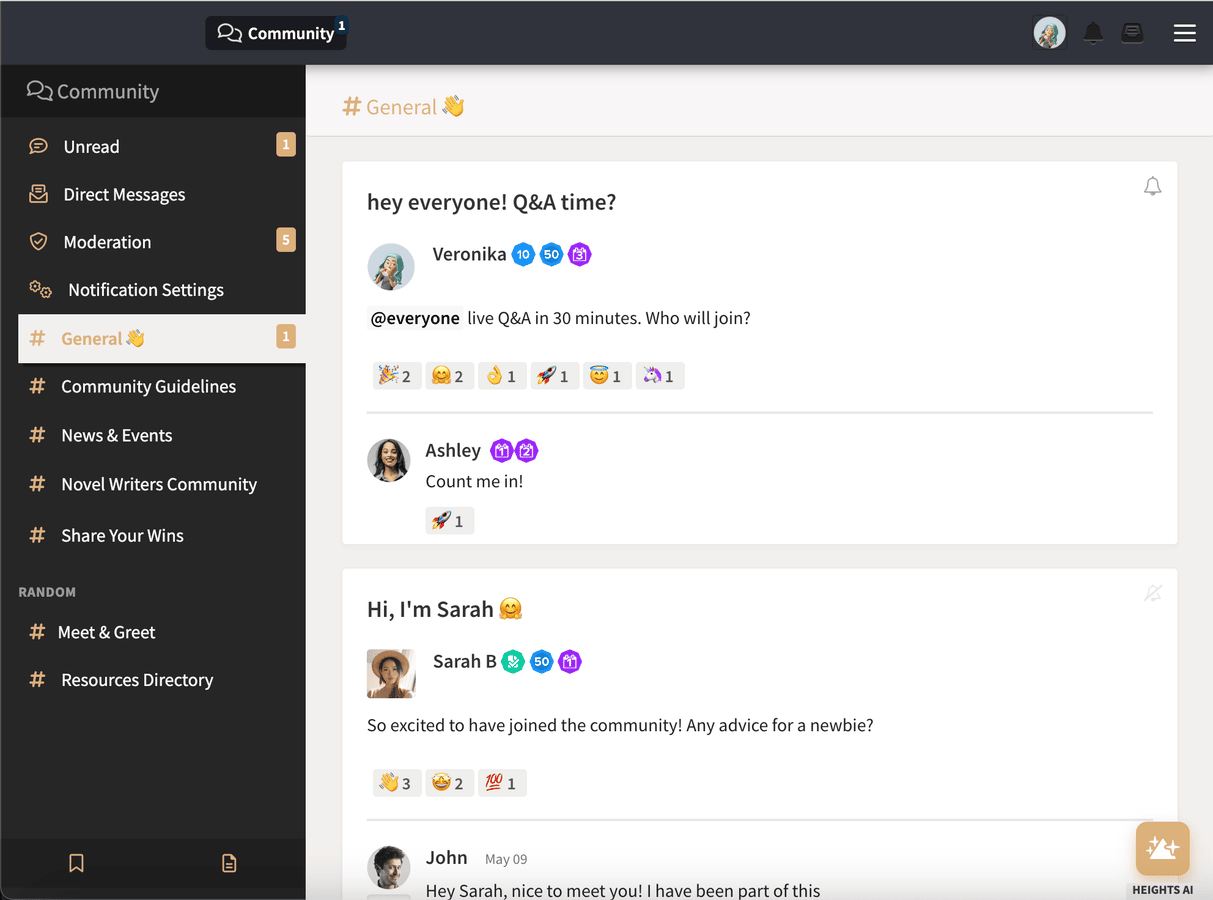This screenshot has height=900, width=1213.
Task: Toggle notification bell on Q&A time post
Action: click(1152, 187)
